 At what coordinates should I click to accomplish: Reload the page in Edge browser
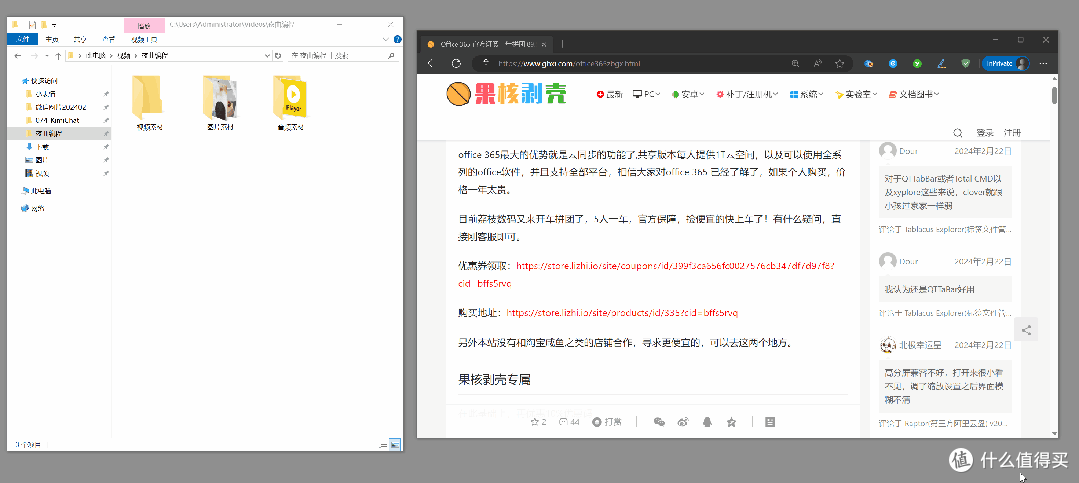pos(456,63)
